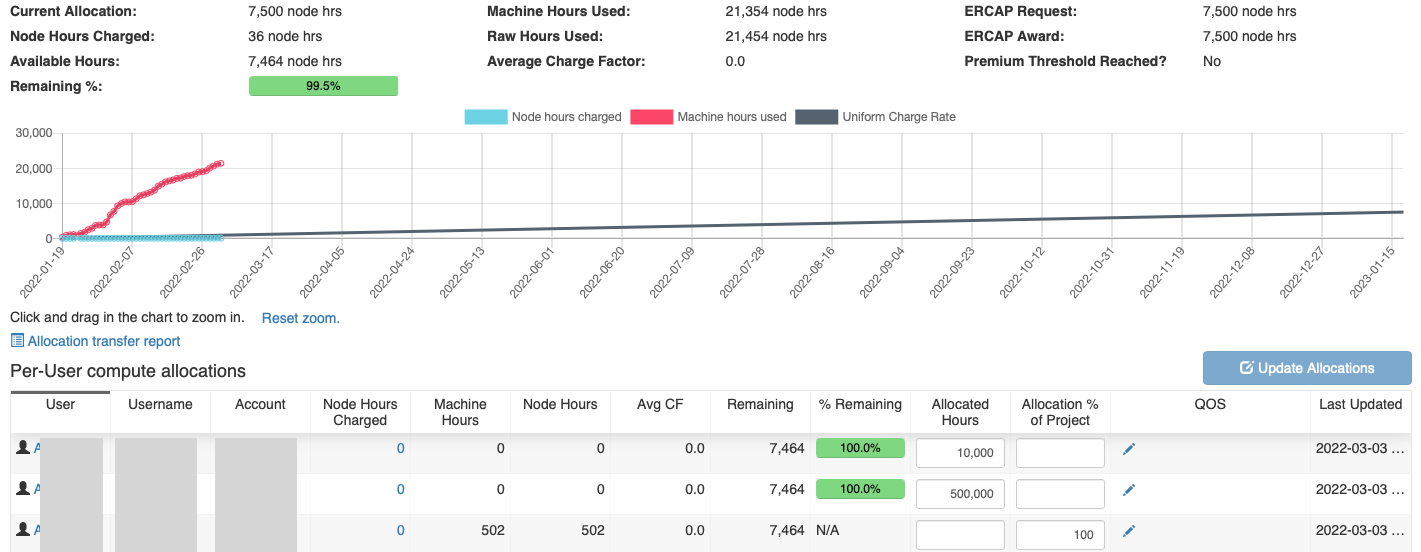Screen dimensions: 1421x552
Task: Sort table by the User column header
Action: pyautogui.click(x=60, y=405)
